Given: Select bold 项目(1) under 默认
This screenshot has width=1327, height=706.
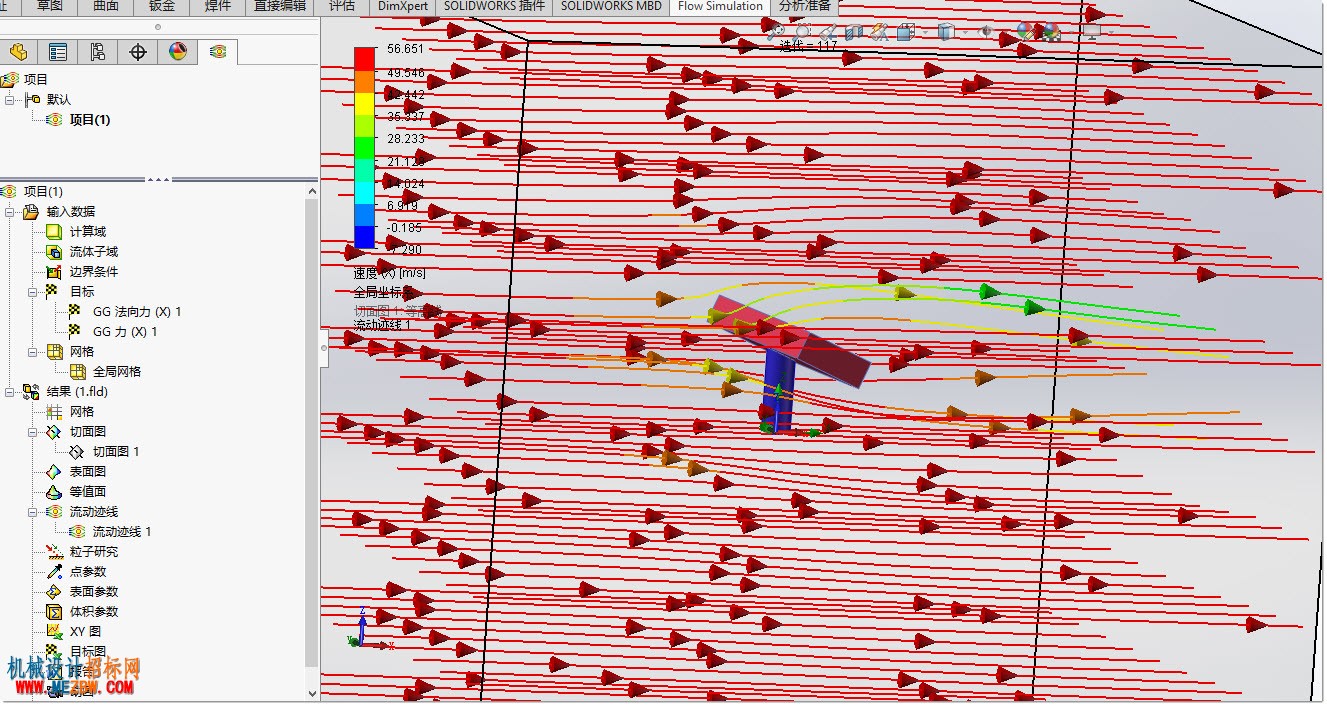Looking at the screenshot, I should coord(89,120).
